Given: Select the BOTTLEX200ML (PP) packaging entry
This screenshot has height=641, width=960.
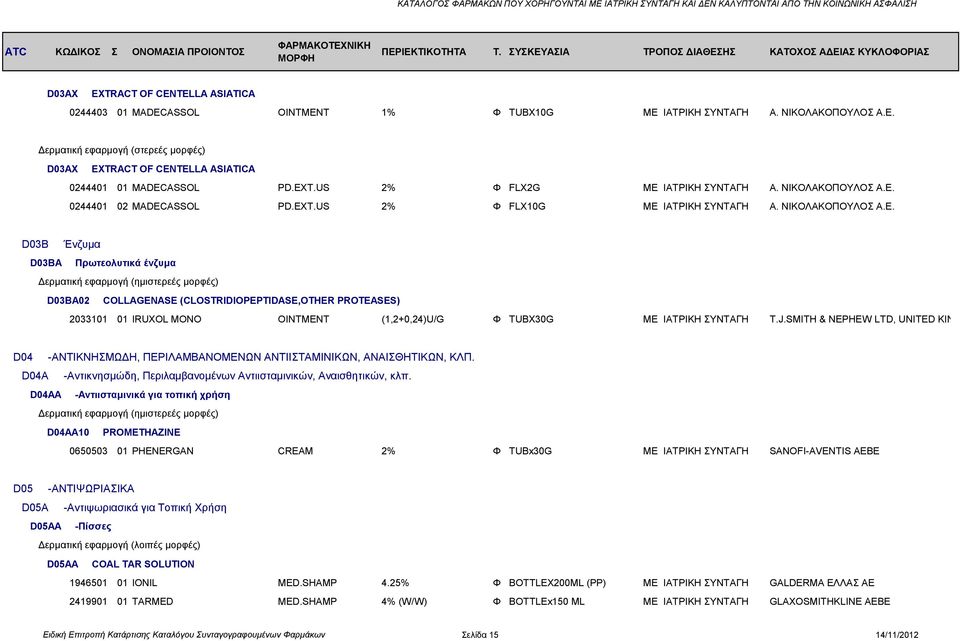Looking at the screenshot, I should point(557,583).
